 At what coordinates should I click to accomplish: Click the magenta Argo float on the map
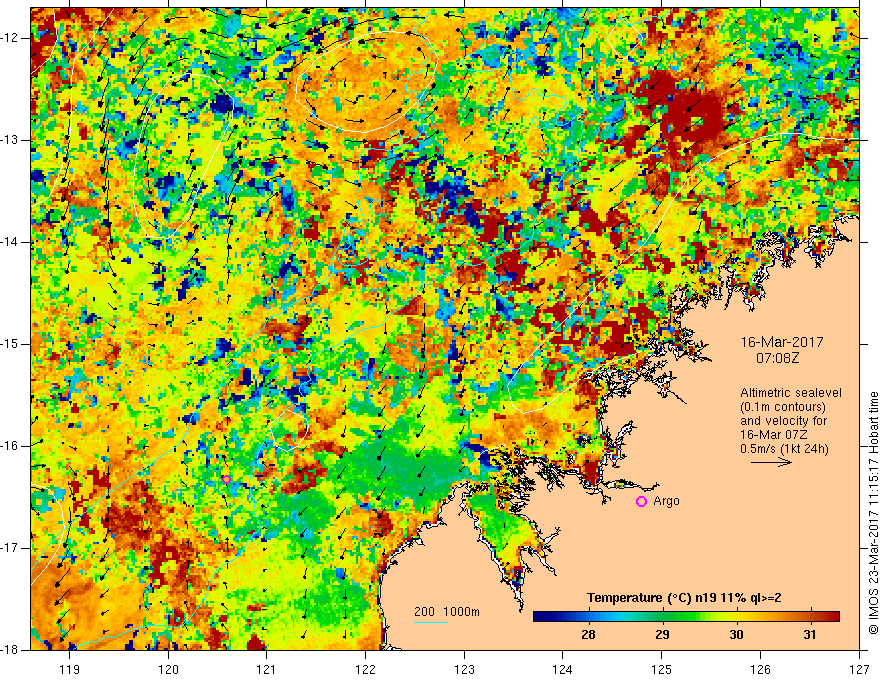226,479
